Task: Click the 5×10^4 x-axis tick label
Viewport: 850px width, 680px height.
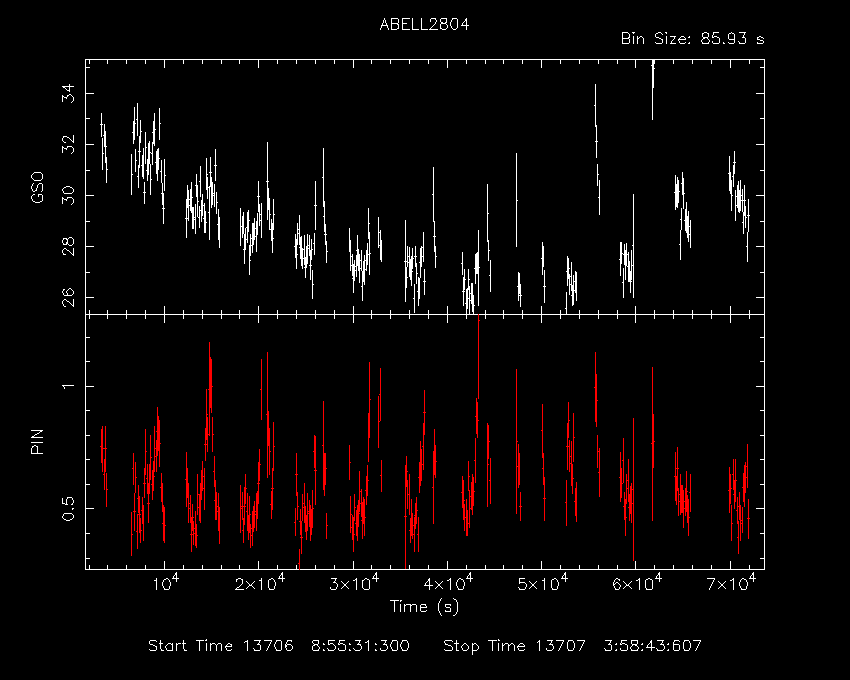Action: point(543,583)
